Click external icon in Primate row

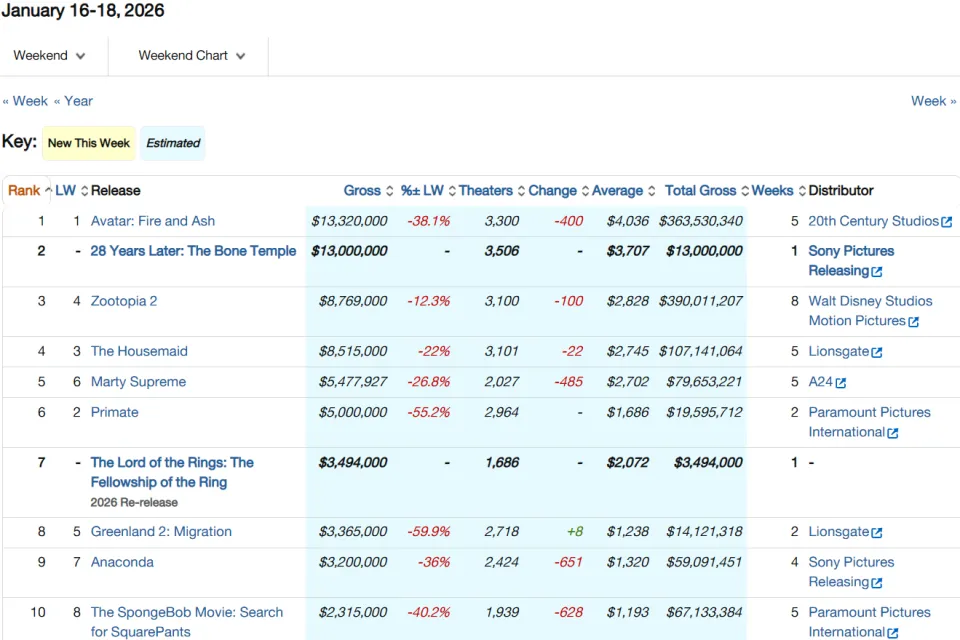pos(893,433)
